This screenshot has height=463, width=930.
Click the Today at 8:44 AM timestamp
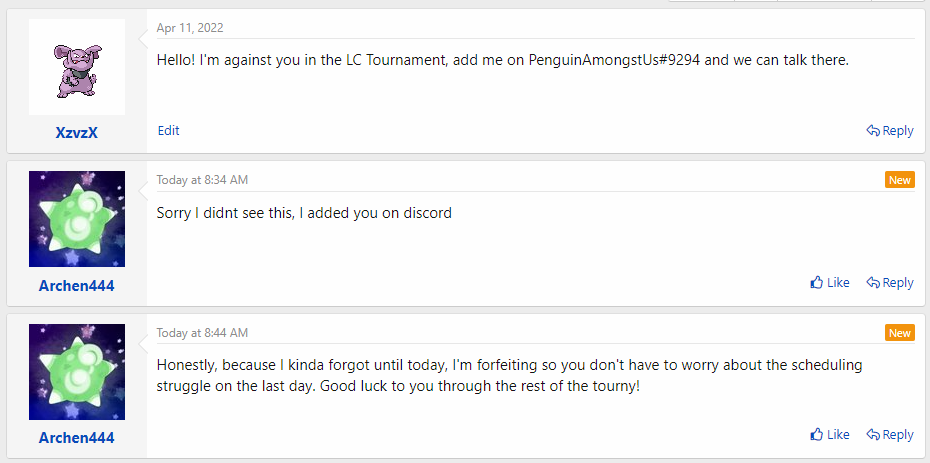click(202, 332)
